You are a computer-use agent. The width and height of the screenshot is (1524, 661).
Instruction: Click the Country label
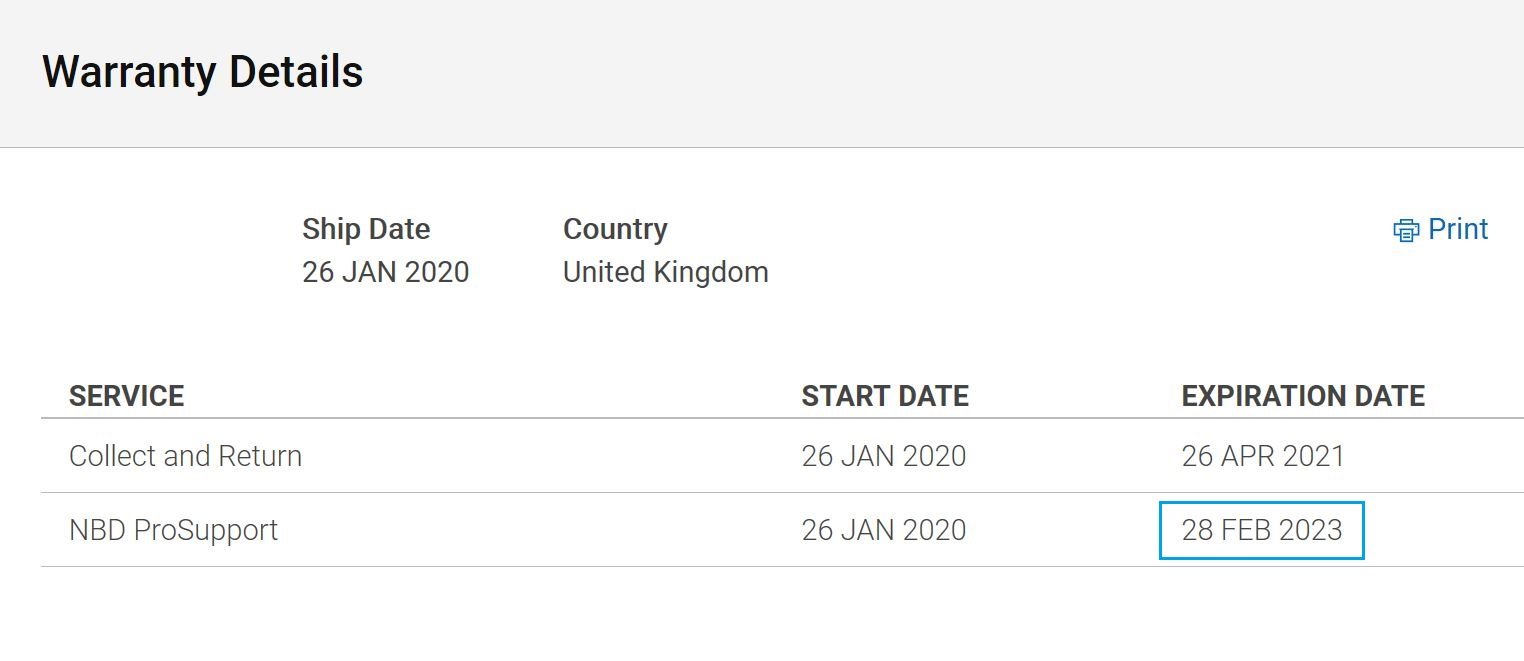click(x=615, y=229)
